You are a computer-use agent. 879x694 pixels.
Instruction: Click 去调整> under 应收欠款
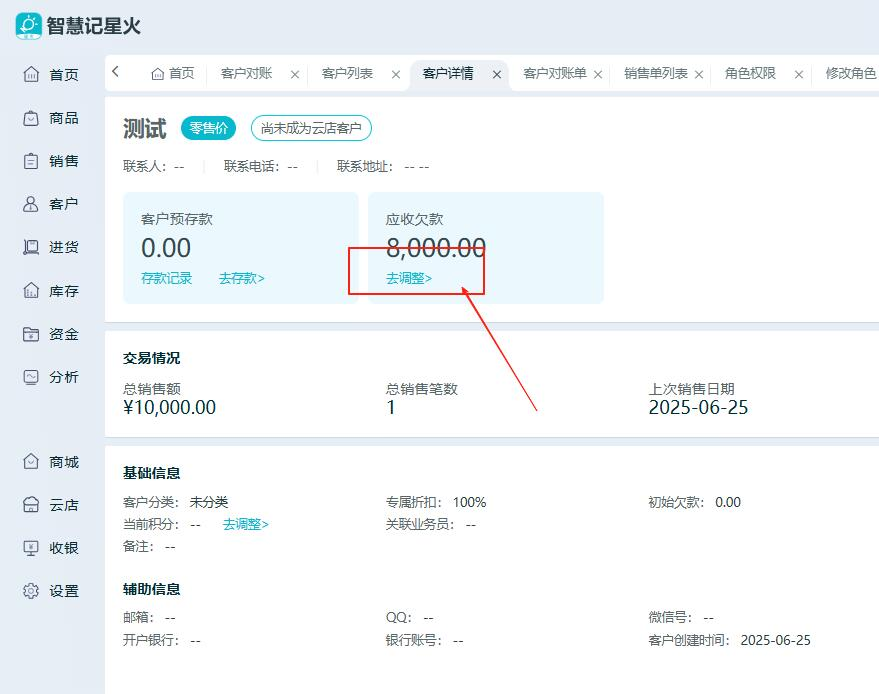pyautogui.click(x=409, y=278)
